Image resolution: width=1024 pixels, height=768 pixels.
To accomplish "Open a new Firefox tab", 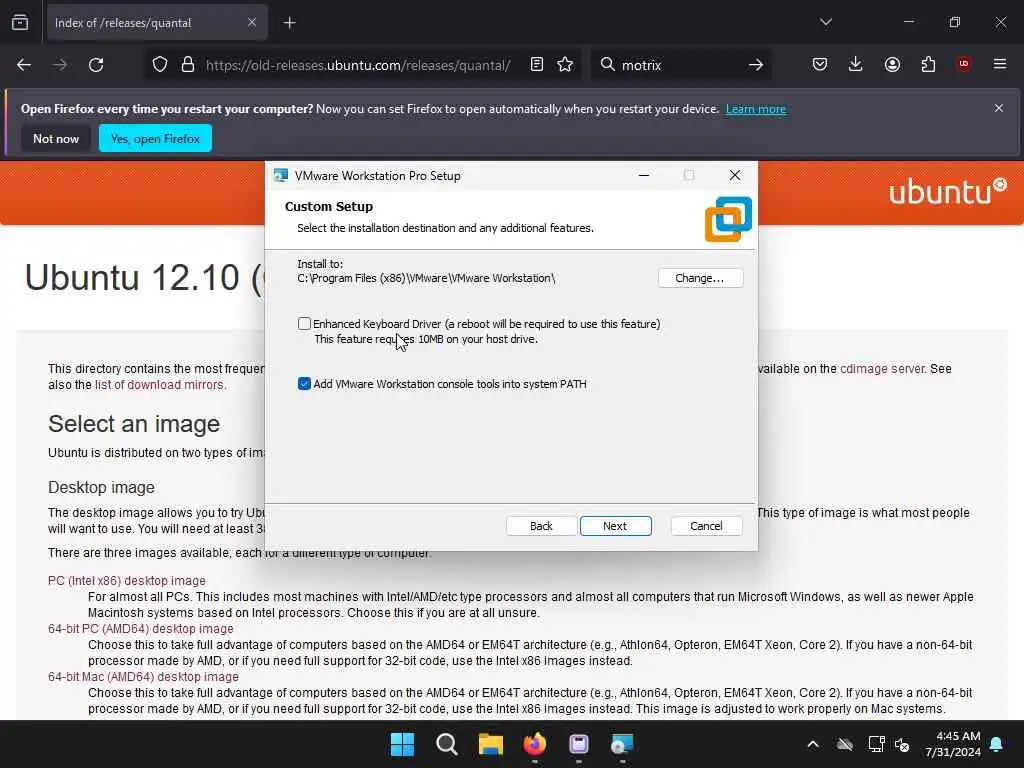I will (x=289, y=23).
